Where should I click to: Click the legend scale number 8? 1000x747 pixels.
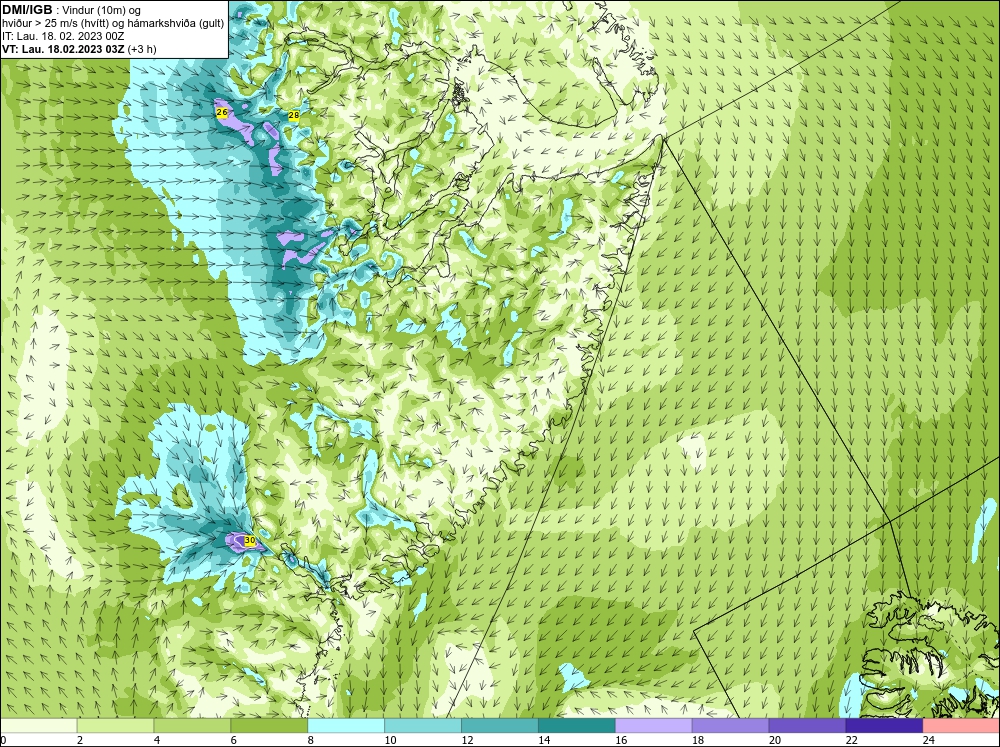[x=311, y=740]
